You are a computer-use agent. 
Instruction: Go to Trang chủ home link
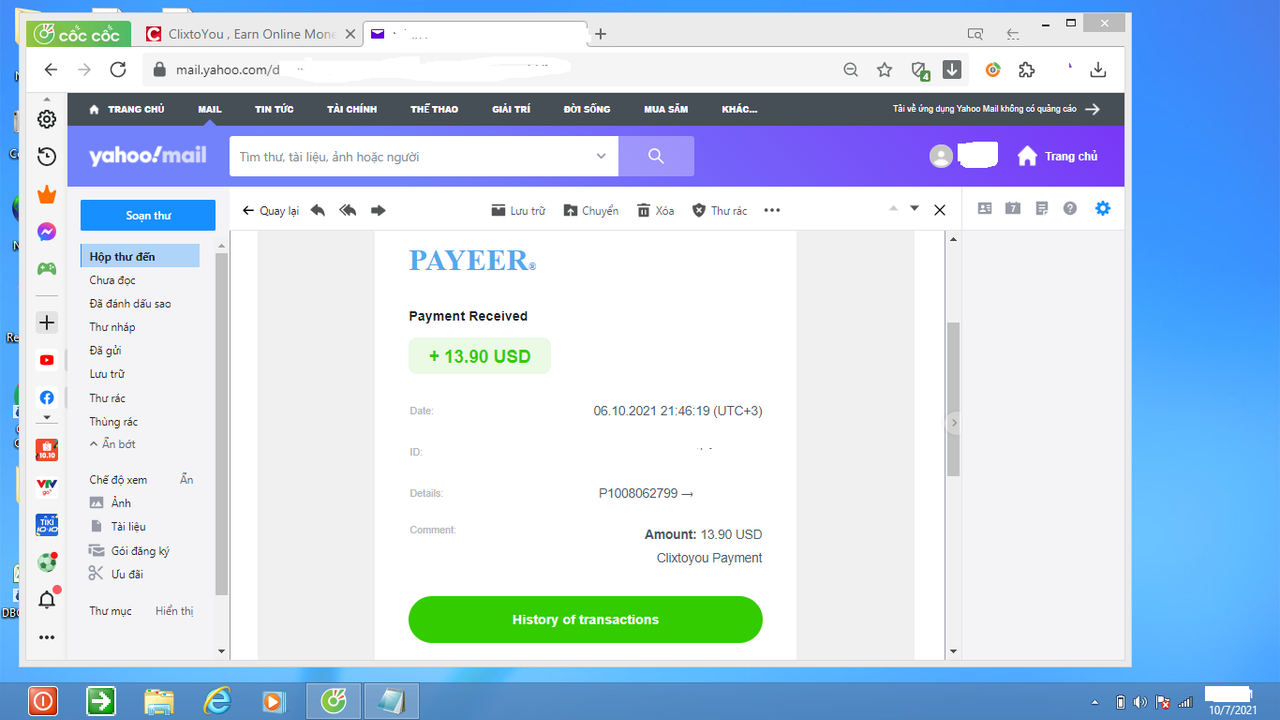point(1057,156)
